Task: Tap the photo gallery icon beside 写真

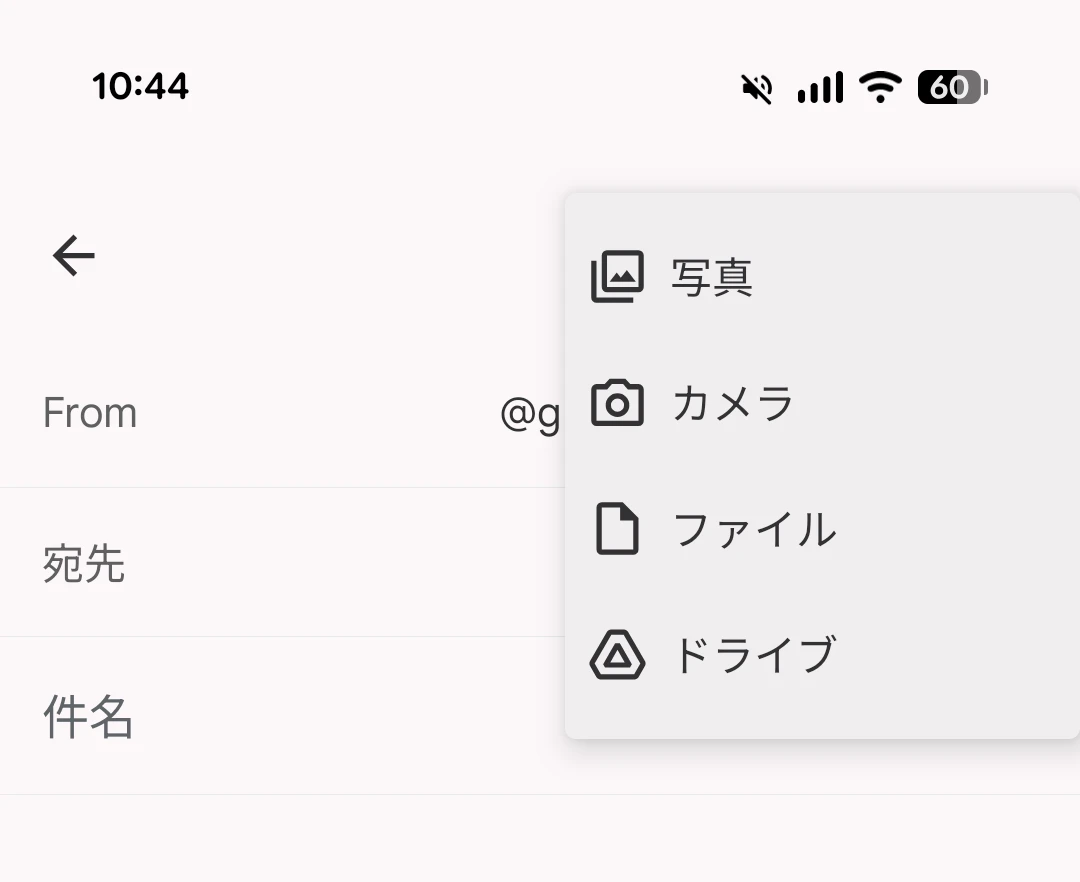Action: pyautogui.click(x=617, y=277)
